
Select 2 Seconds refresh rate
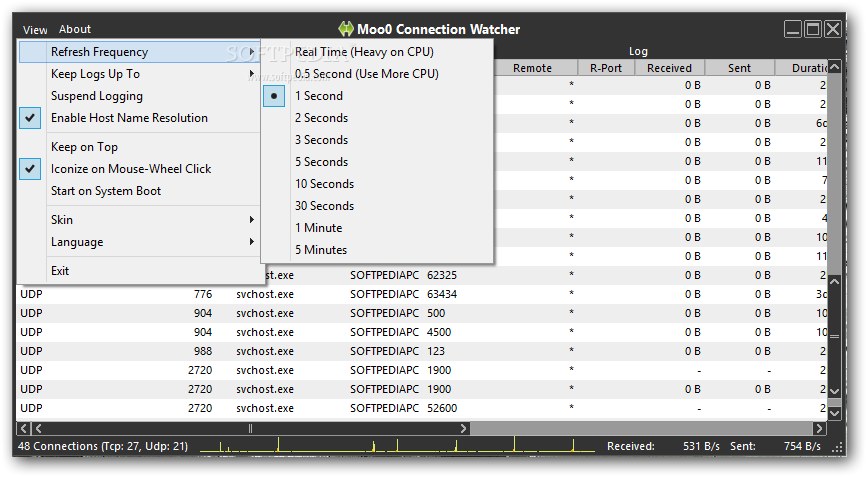(377, 118)
